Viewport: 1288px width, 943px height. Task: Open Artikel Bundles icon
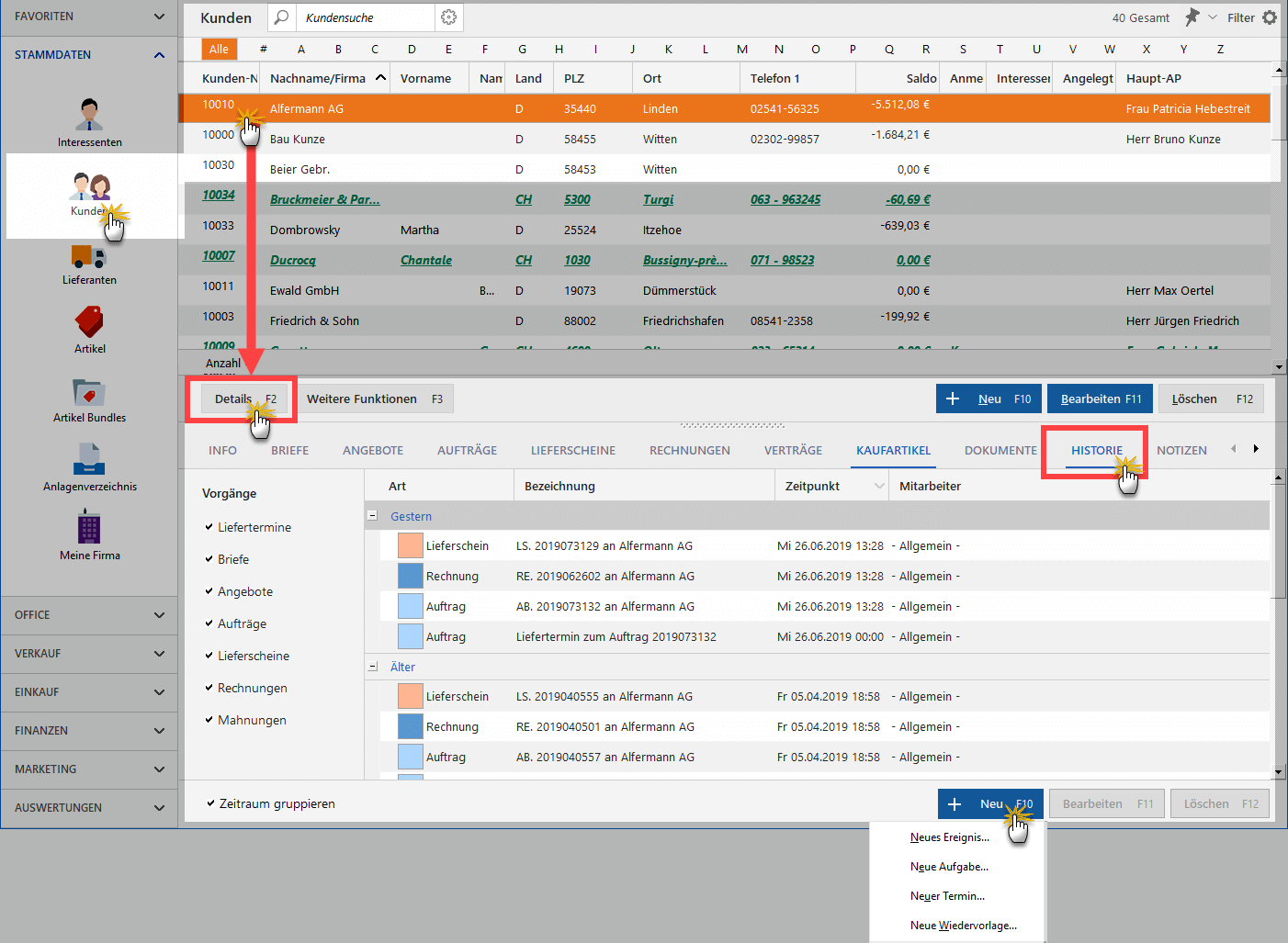pos(88,392)
